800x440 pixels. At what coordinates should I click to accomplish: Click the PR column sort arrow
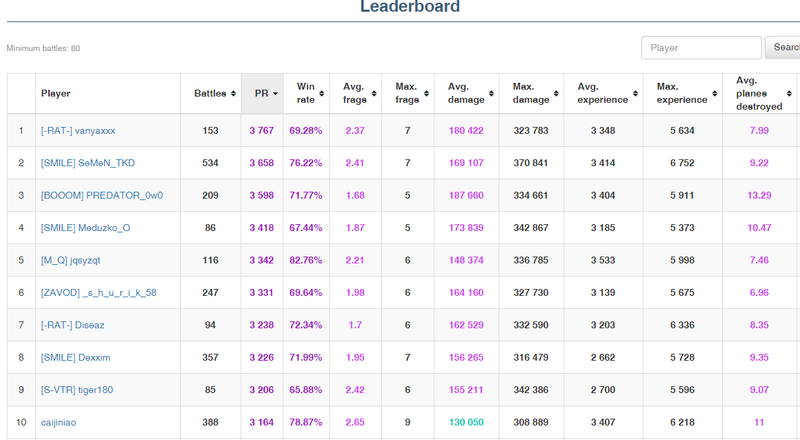coord(276,93)
